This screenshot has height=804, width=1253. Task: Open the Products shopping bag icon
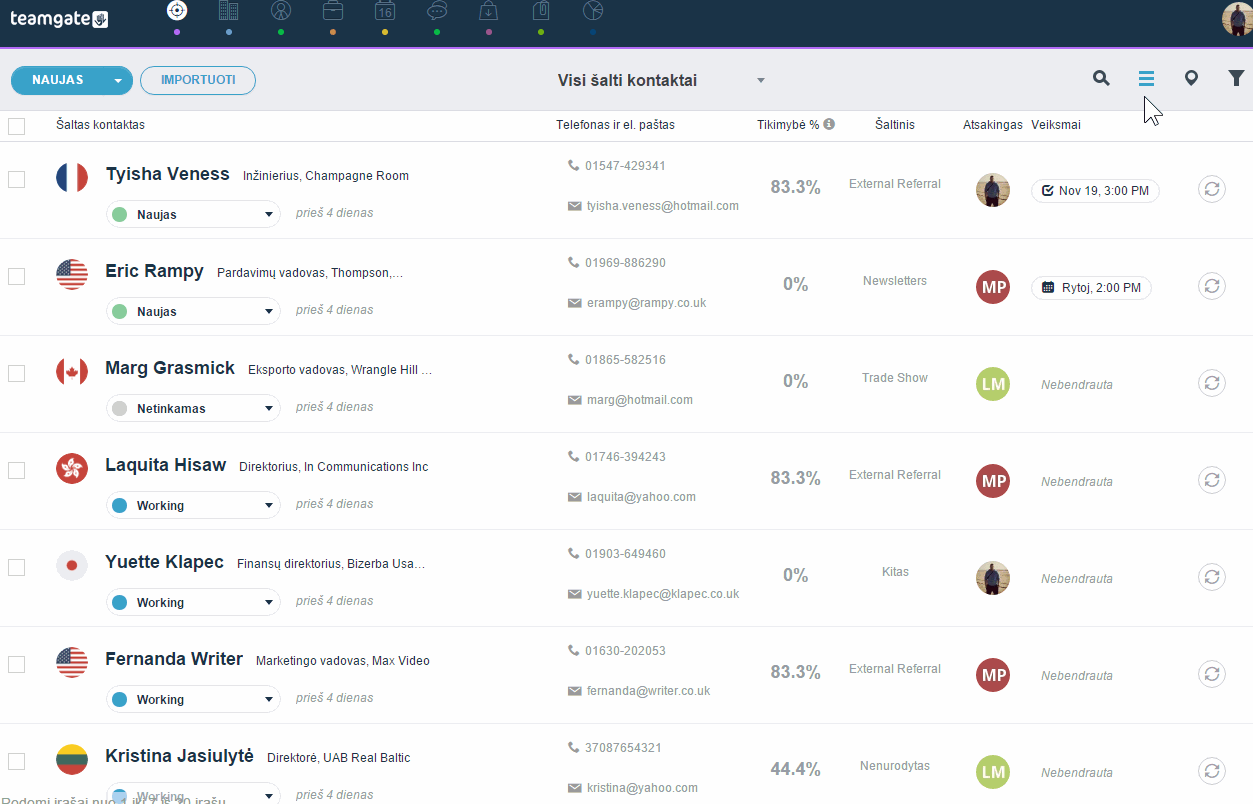click(x=489, y=11)
